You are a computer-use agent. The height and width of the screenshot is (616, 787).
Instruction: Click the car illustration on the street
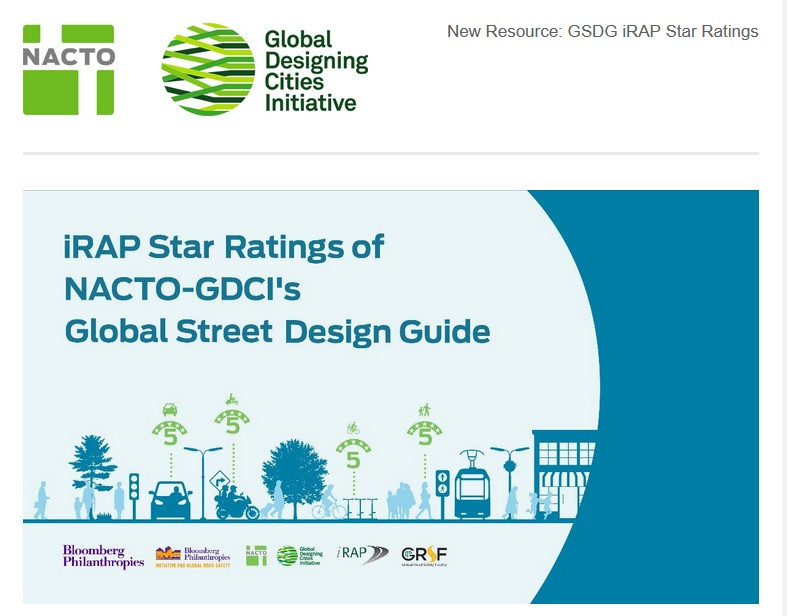tap(171, 501)
